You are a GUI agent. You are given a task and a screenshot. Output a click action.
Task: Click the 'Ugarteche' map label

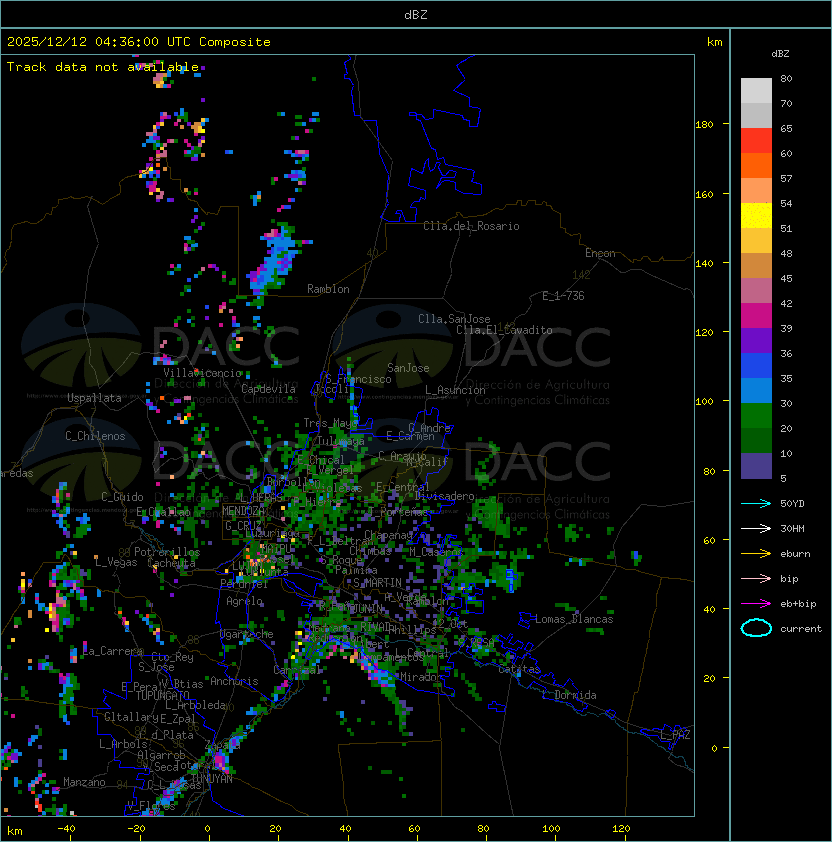246,634
